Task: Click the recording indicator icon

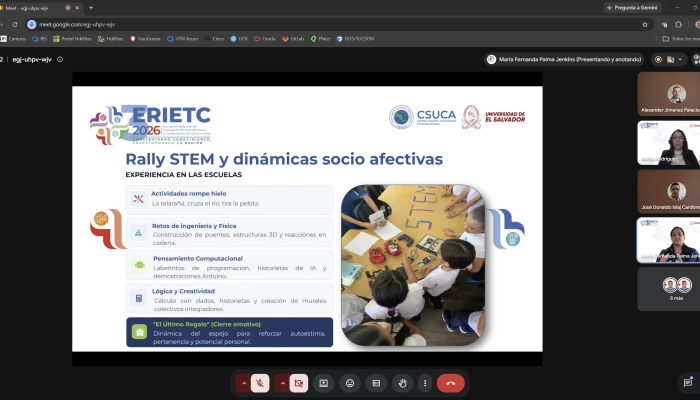Action: tap(658, 59)
